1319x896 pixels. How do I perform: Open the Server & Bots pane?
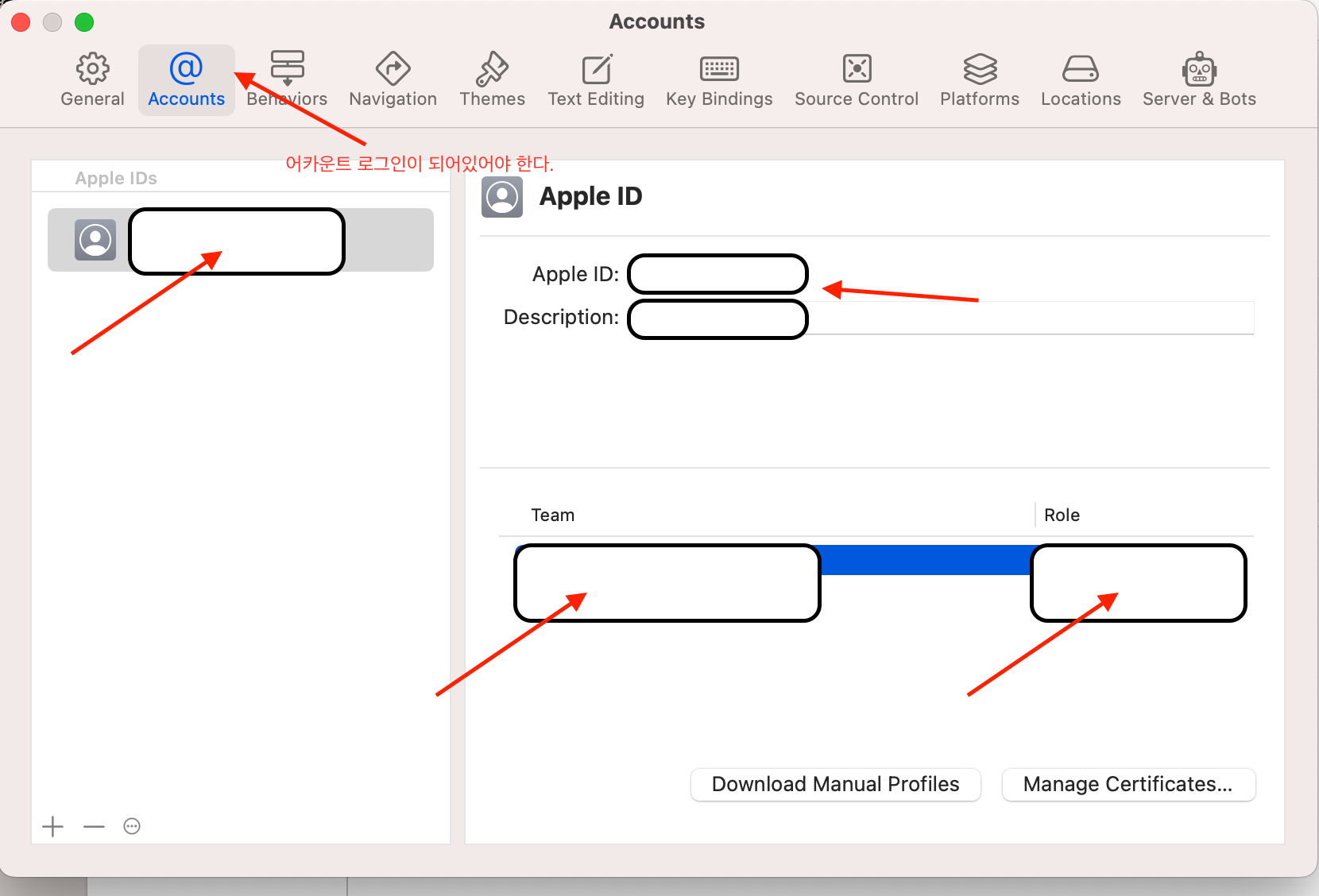click(1199, 80)
